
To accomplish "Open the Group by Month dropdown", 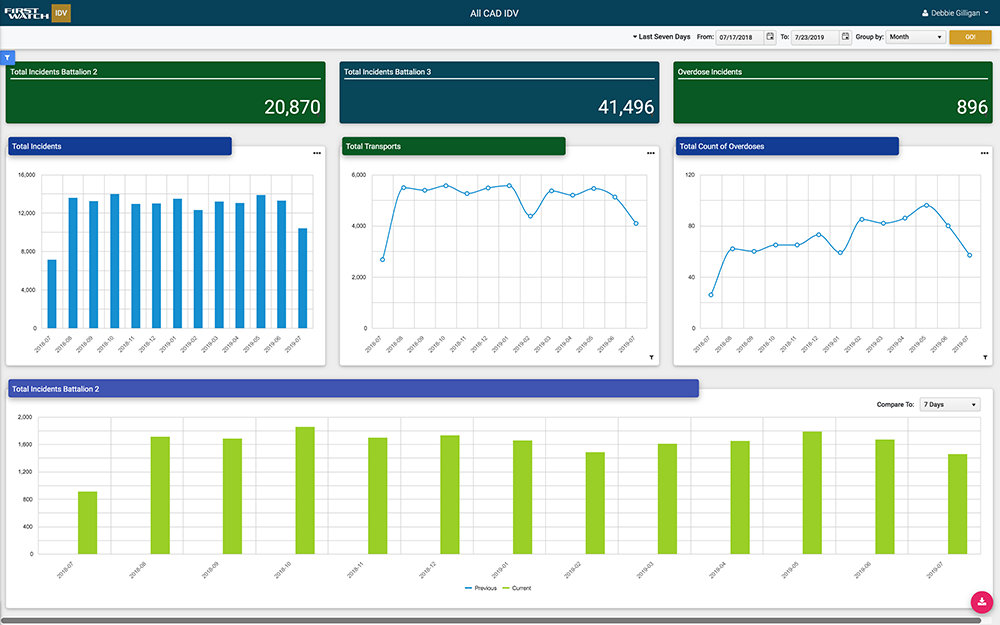I will 915,37.
